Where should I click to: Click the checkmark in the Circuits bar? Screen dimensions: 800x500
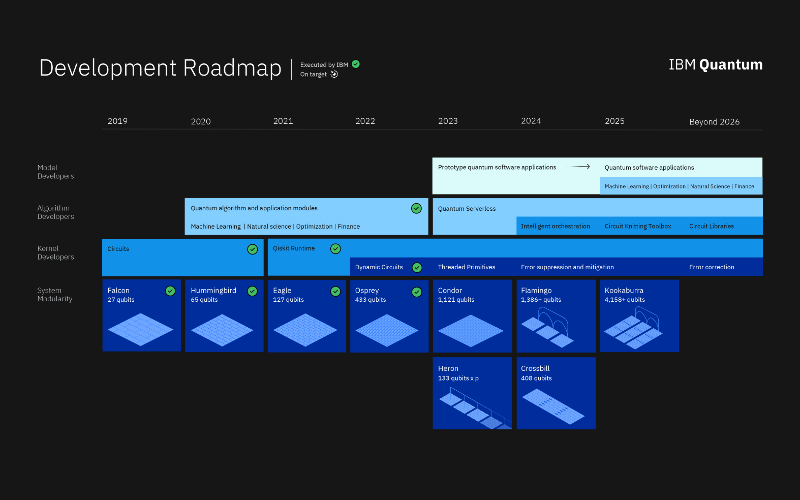(x=253, y=249)
